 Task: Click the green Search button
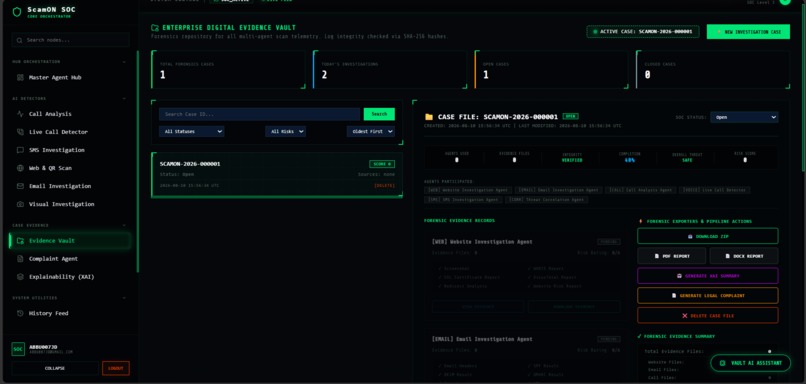379,114
